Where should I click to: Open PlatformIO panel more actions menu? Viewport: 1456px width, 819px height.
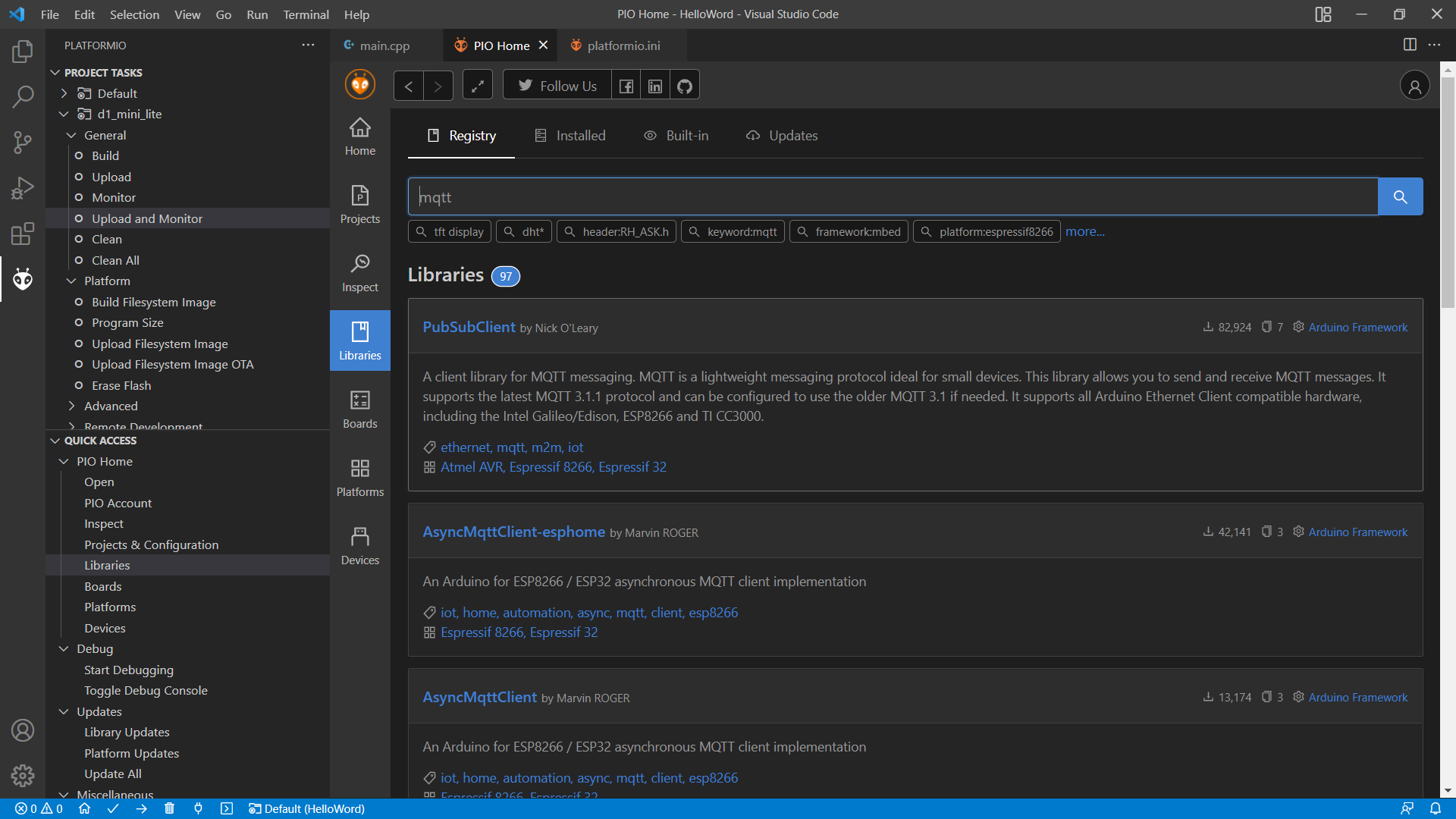pos(308,45)
